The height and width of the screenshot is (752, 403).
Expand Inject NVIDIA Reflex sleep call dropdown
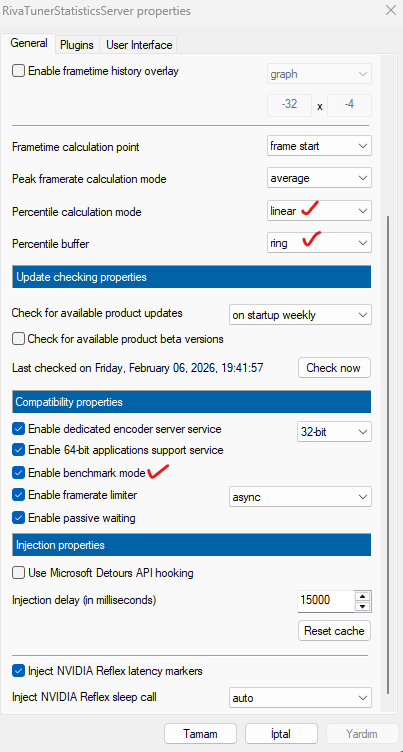click(300, 697)
